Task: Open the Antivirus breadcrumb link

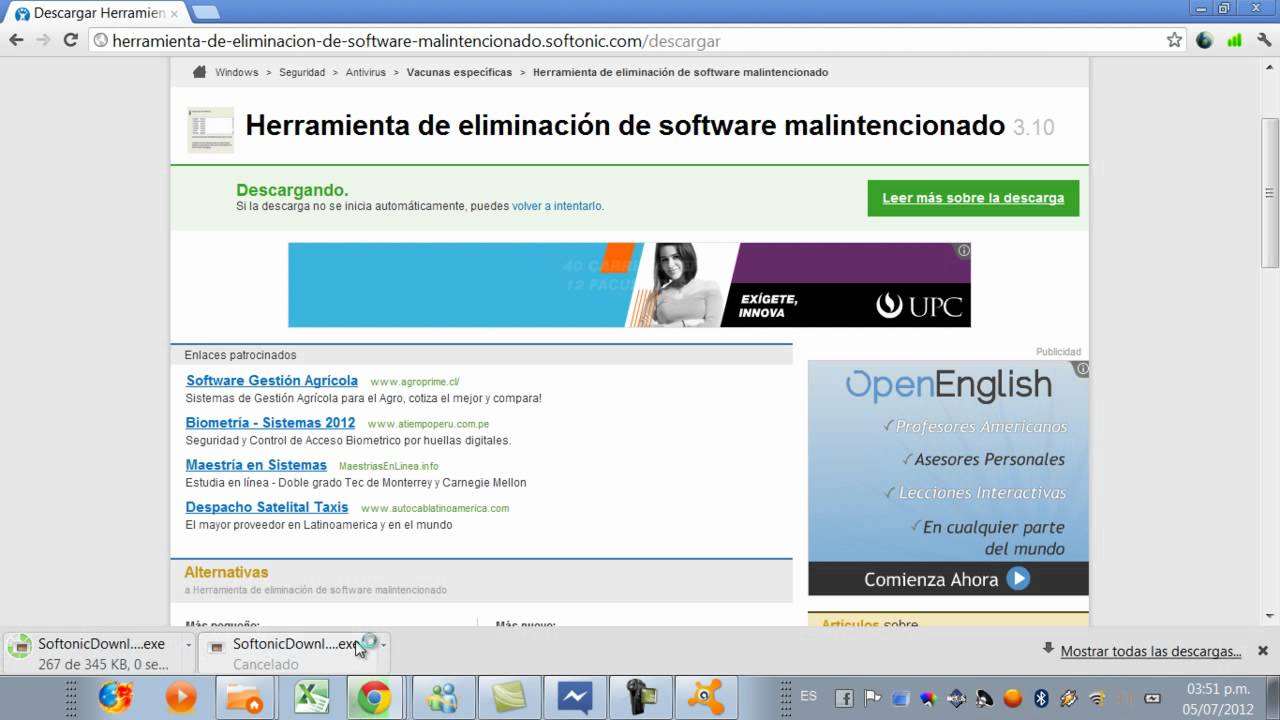Action: pos(366,72)
